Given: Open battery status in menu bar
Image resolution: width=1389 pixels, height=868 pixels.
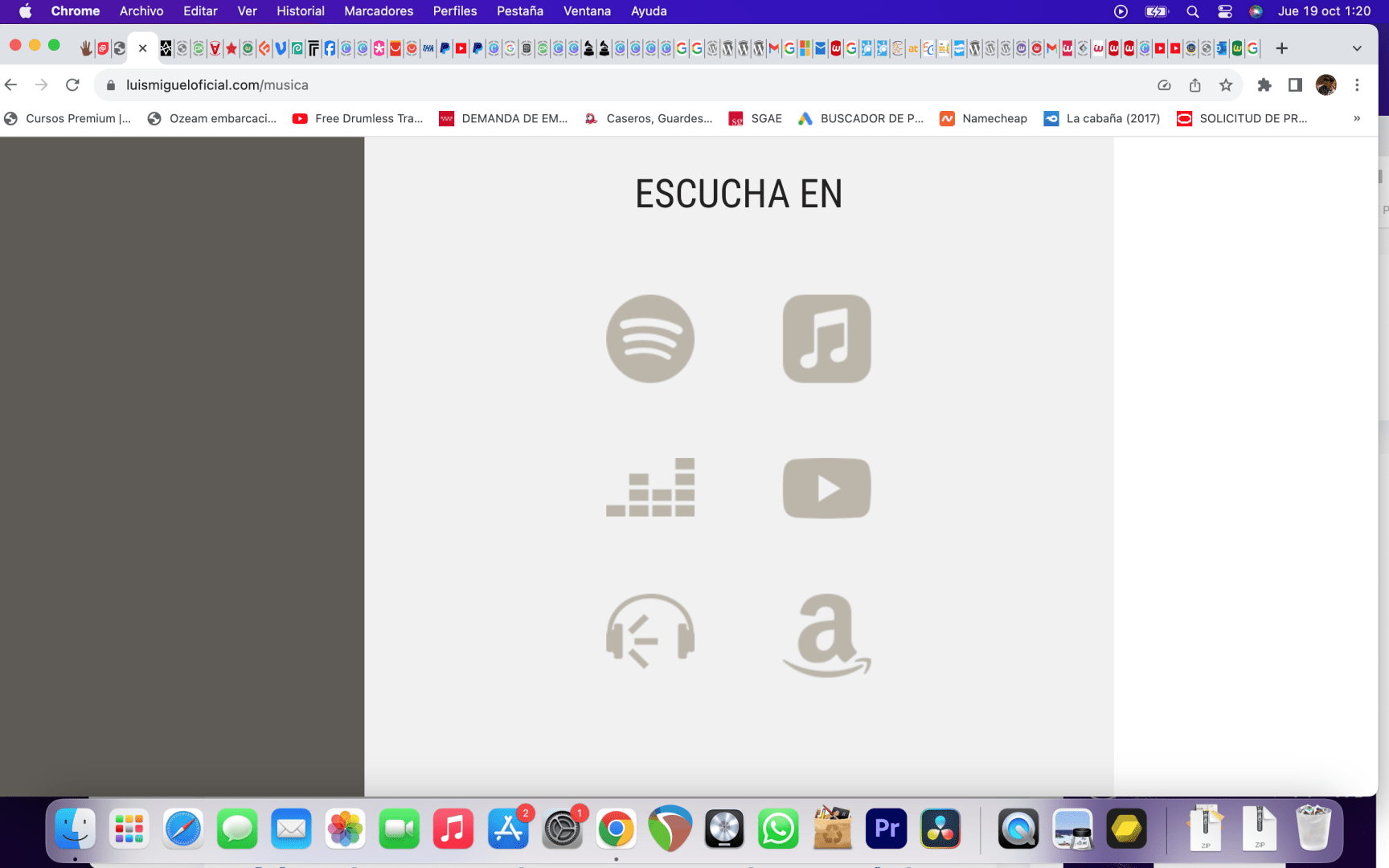Looking at the screenshot, I should (1156, 11).
